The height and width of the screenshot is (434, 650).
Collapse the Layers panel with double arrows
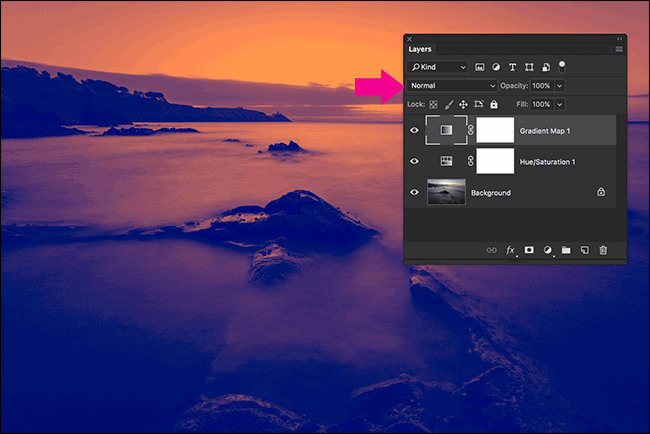[x=619, y=39]
